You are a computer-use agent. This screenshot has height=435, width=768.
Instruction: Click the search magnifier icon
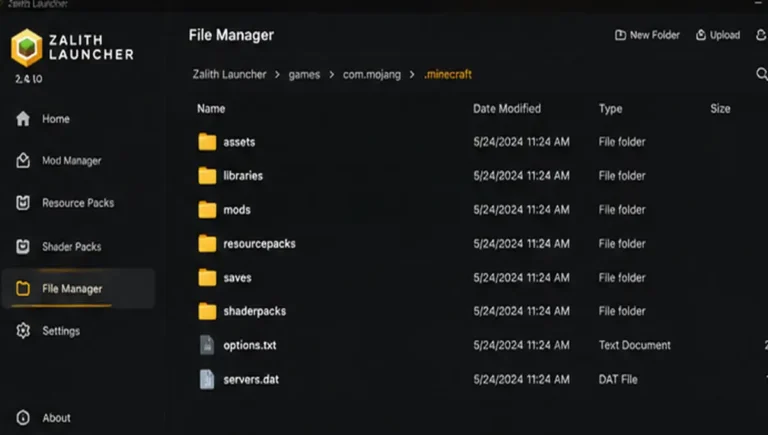pyautogui.click(x=762, y=74)
